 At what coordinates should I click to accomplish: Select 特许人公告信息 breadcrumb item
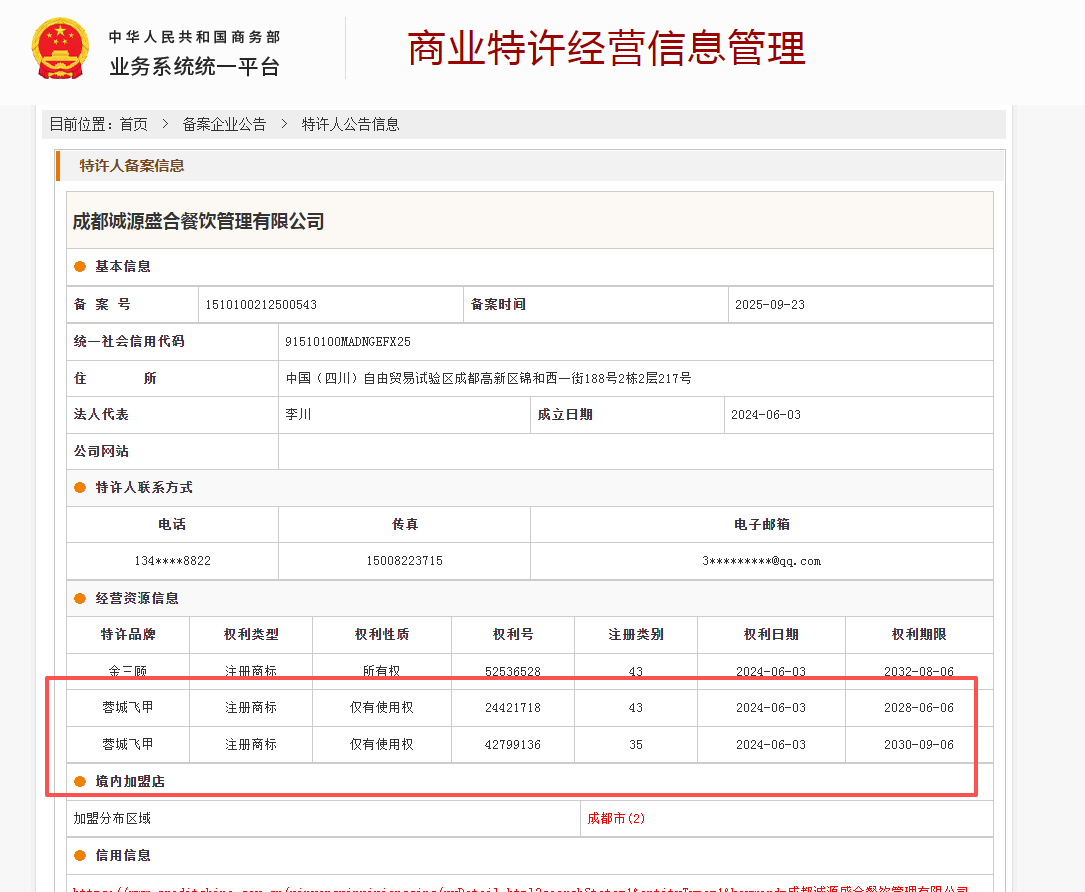click(350, 125)
